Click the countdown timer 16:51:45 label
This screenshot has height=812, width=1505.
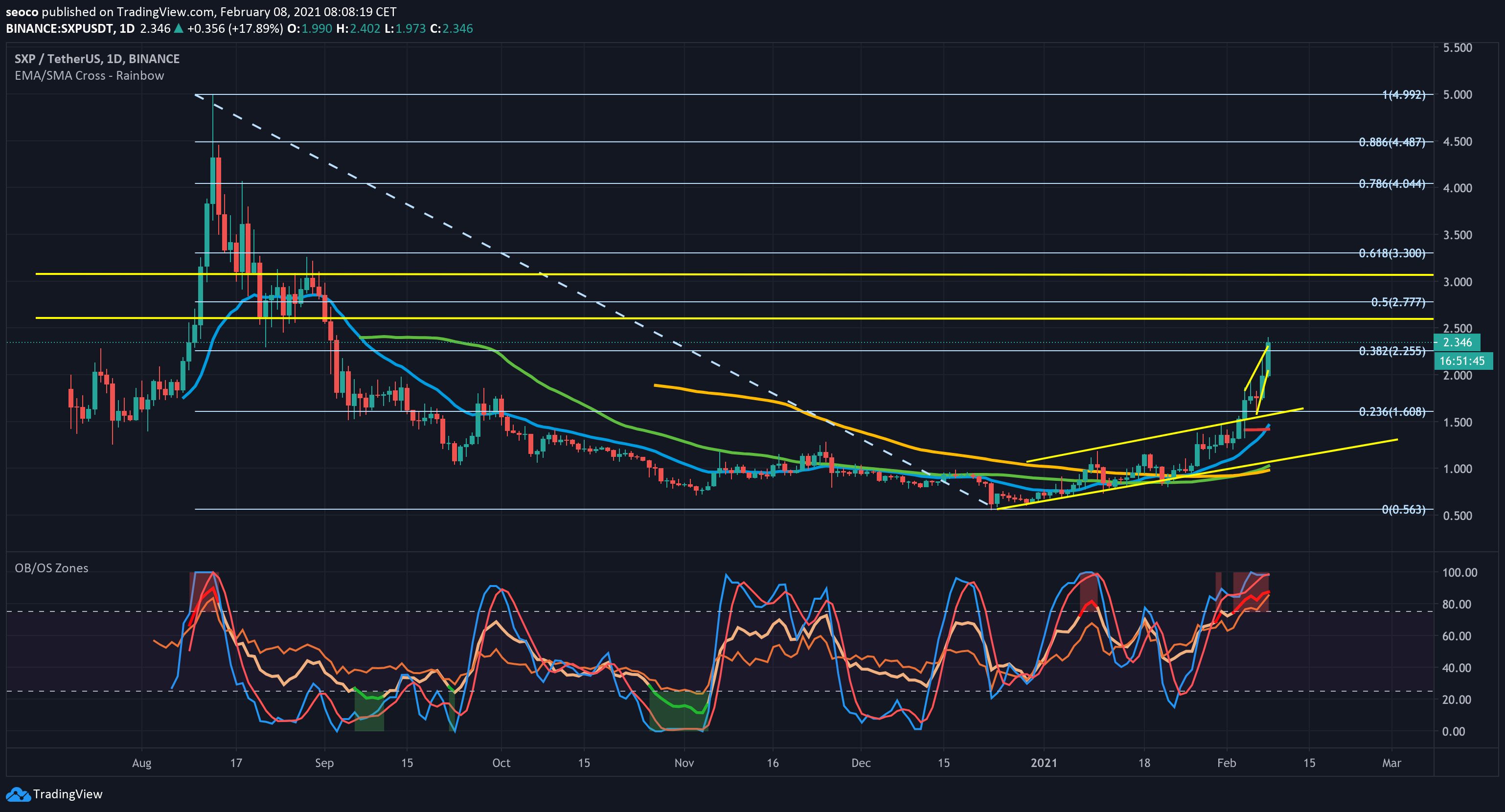click(x=1463, y=361)
